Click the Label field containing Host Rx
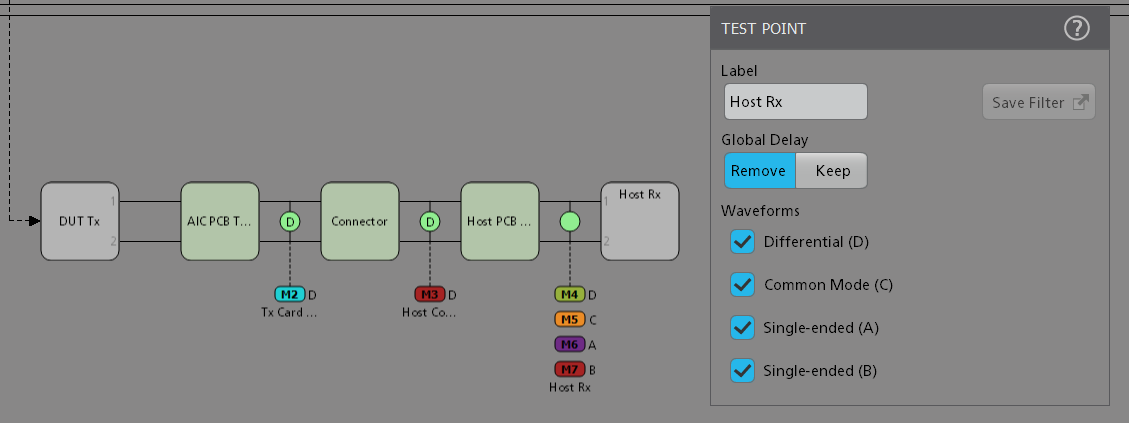Screen dimensions: 1129x423 tap(795, 102)
